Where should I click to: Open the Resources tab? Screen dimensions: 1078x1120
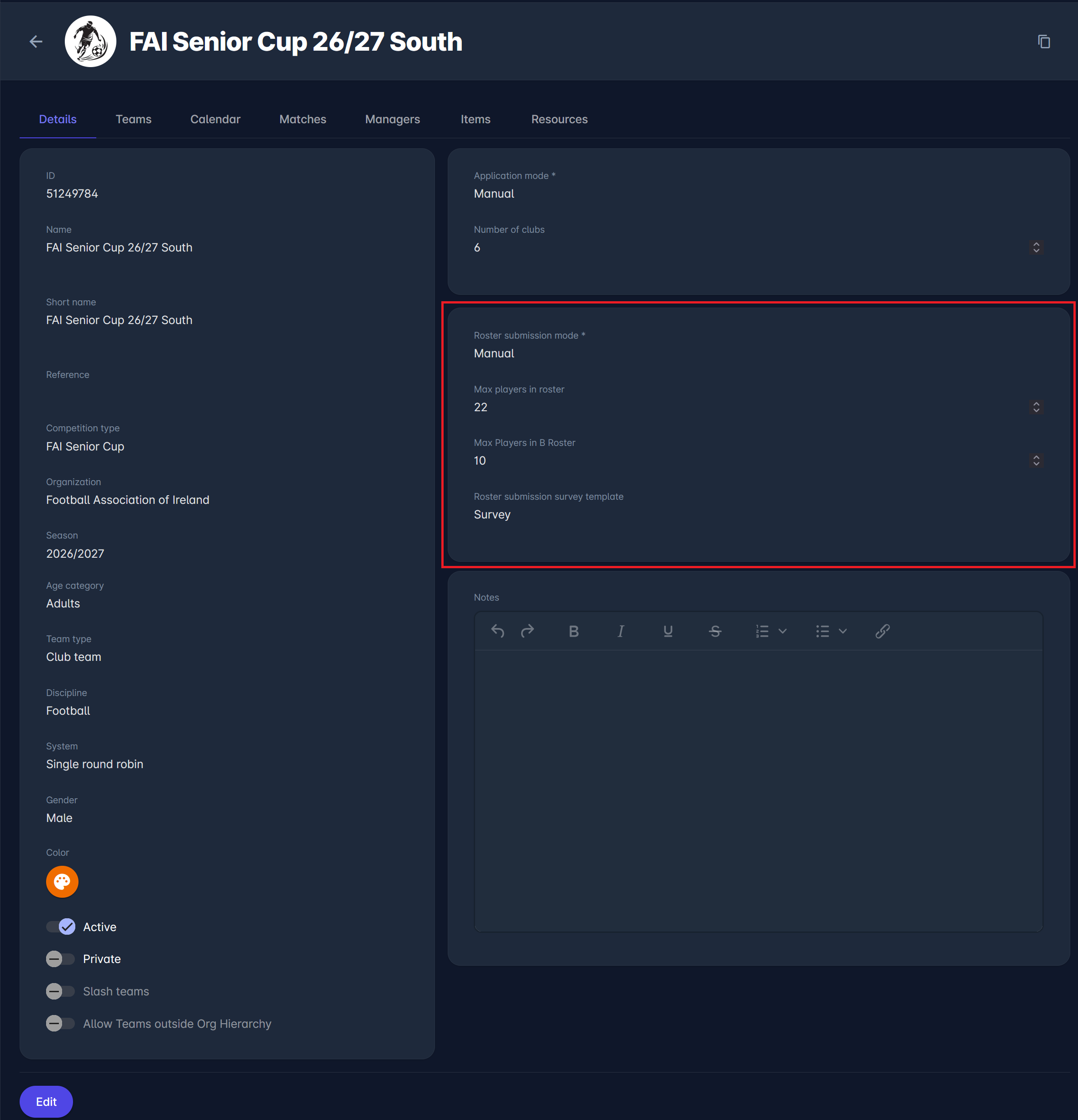(559, 119)
